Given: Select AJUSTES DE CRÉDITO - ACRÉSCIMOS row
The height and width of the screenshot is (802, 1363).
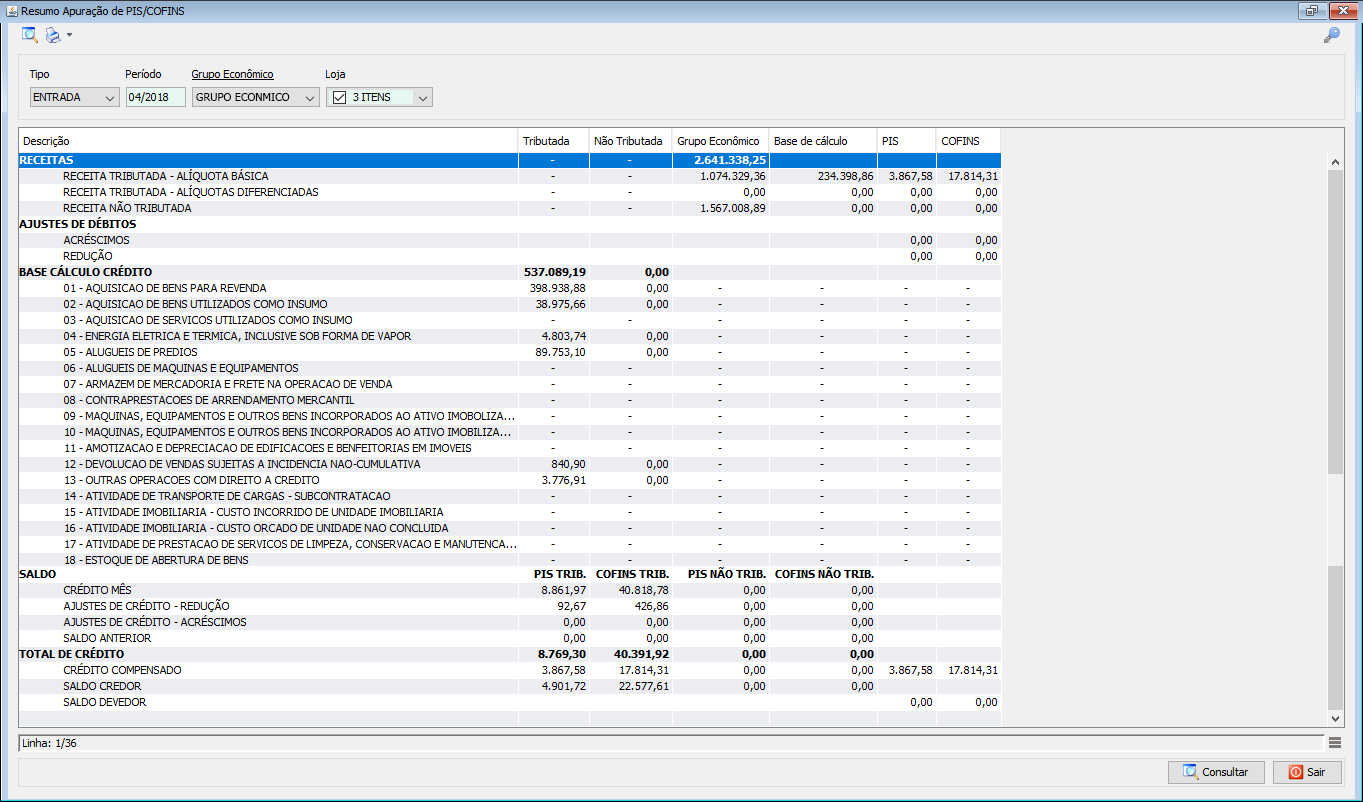Looking at the screenshot, I should click(510, 622).
